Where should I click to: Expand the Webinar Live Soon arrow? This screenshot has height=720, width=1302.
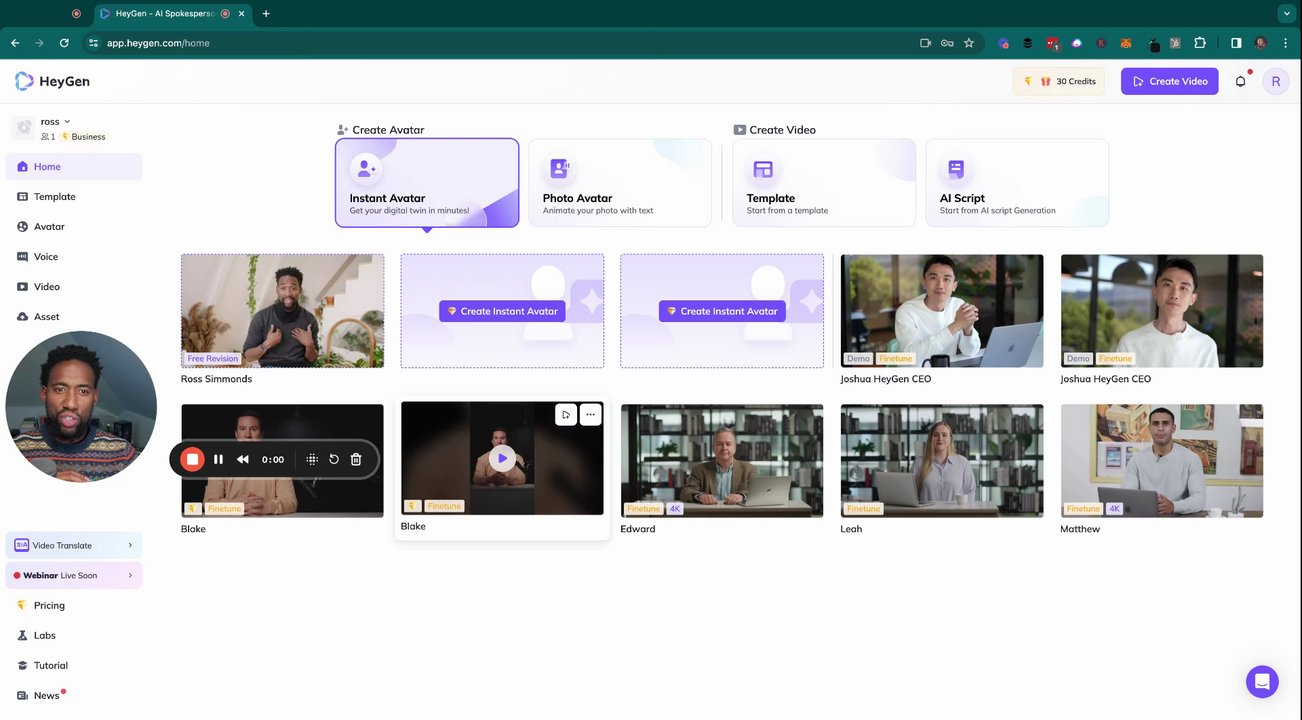pos(130,575)
